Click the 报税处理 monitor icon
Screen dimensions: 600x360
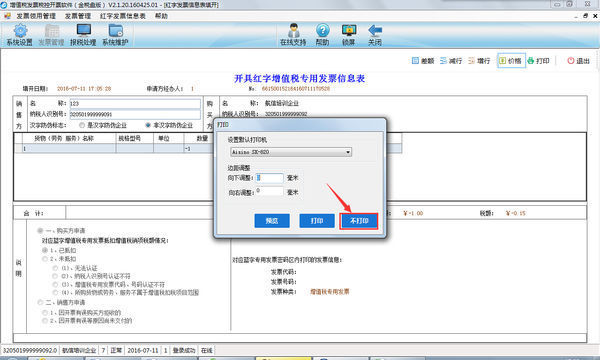[83, 30]
